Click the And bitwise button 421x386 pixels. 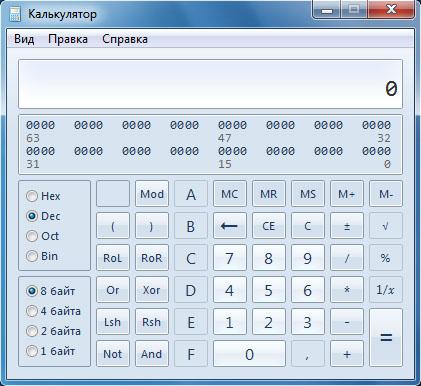click(152, 354)
